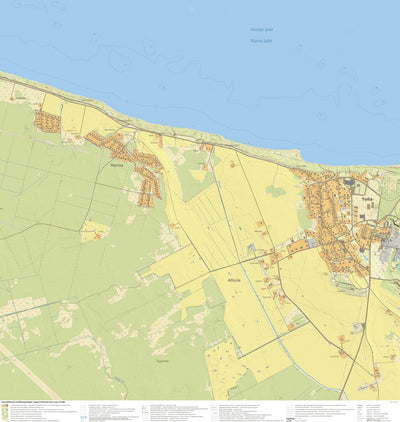The height and width of the screenshot is (422, 400).
Task: Click the isolated orange housing block in northwest
Action: pyautogui.click(x=47, y=121)
